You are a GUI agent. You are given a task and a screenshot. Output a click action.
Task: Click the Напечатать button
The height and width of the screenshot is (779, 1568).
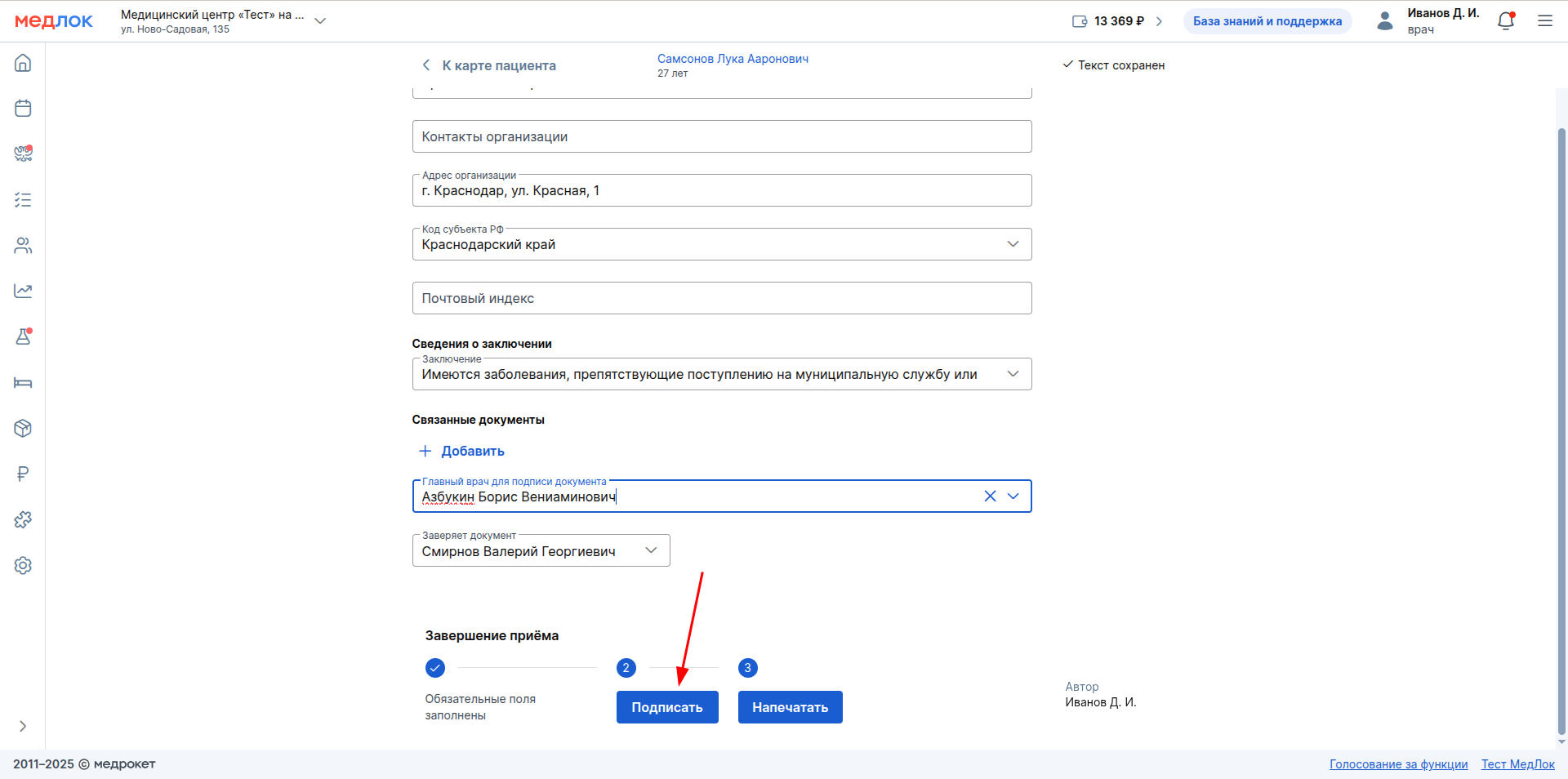[790, 707]
